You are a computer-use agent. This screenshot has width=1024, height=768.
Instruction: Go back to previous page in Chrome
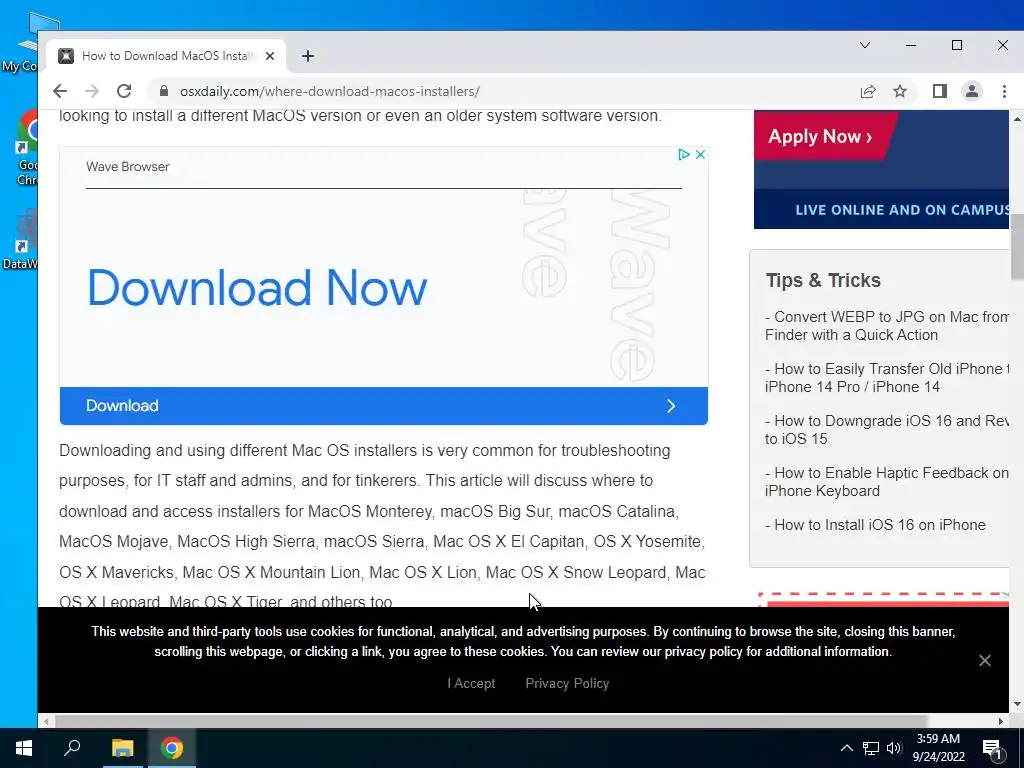pos(60,91)
